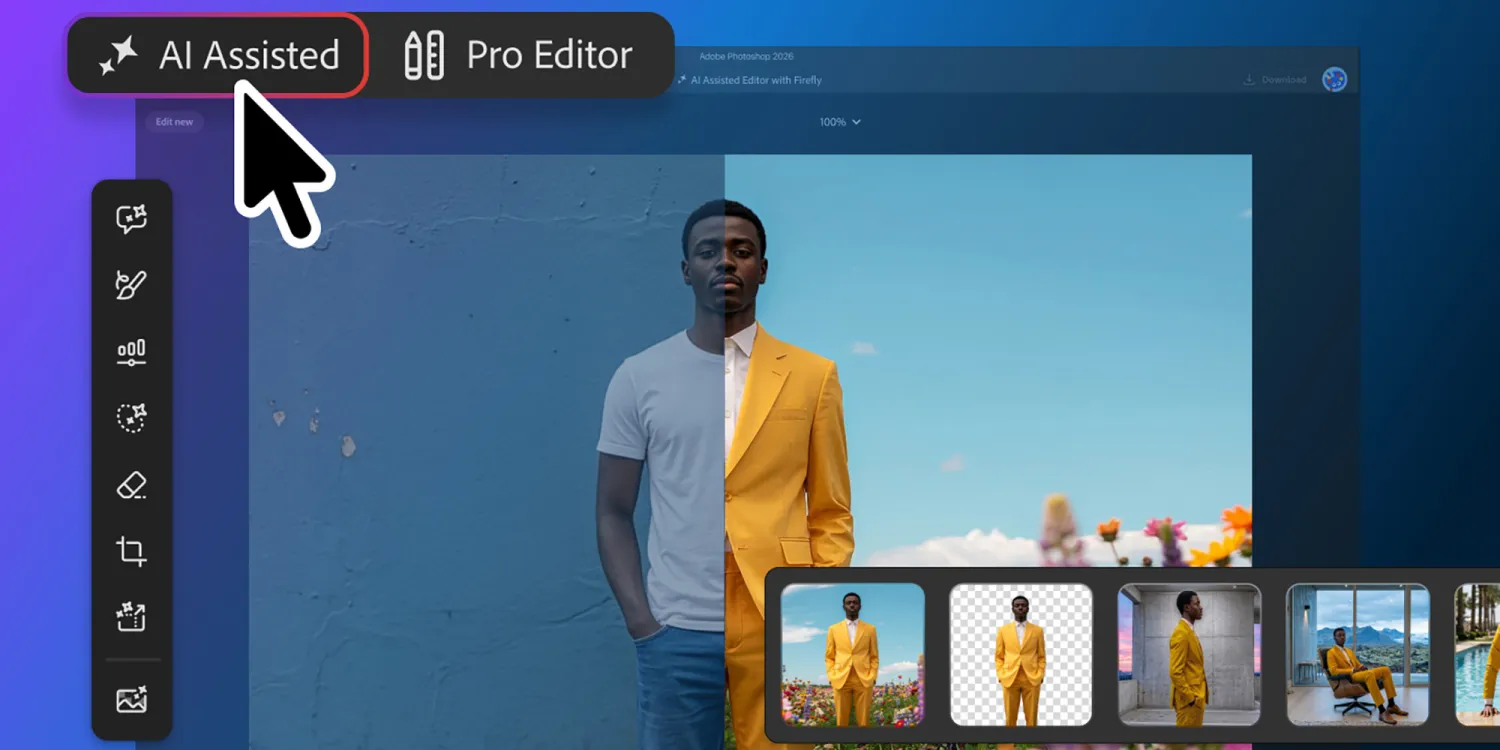This screenshot has width=1500, height=750.
Task: Select the seated office chair thumbnail
Action: (x=1357, y=655)
